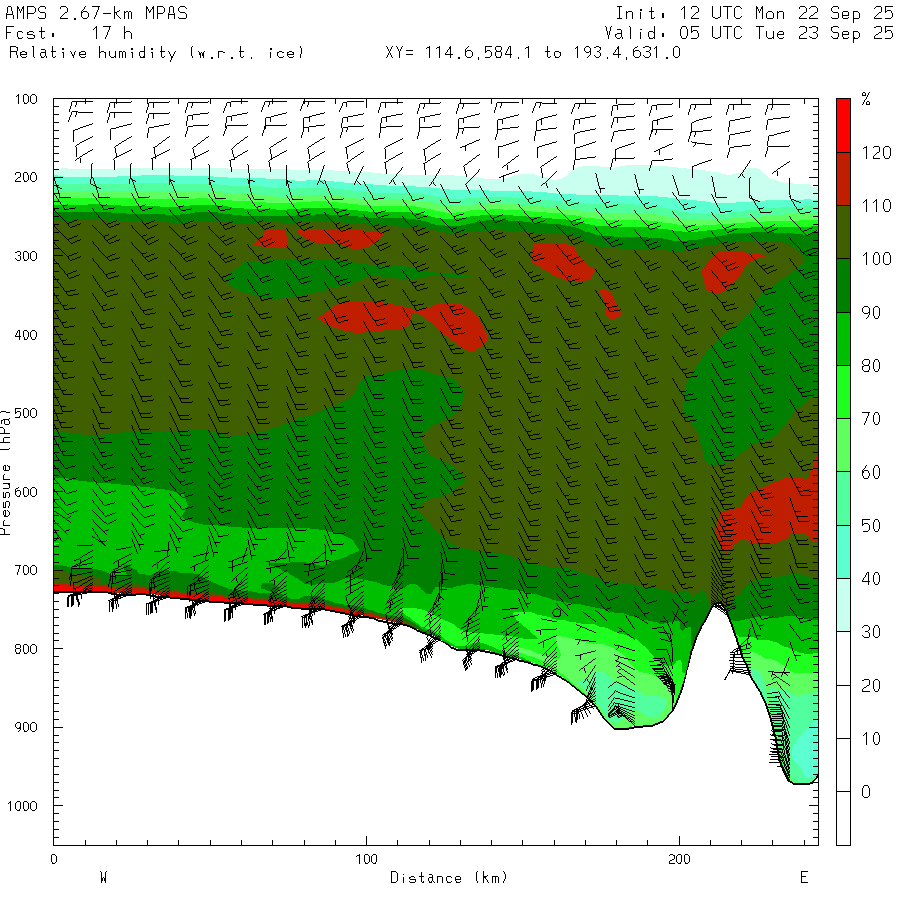Click the '%' unit label above the colorbar
Image resolution: width=900 pixels, height=900 pixels.
(866, 99)
